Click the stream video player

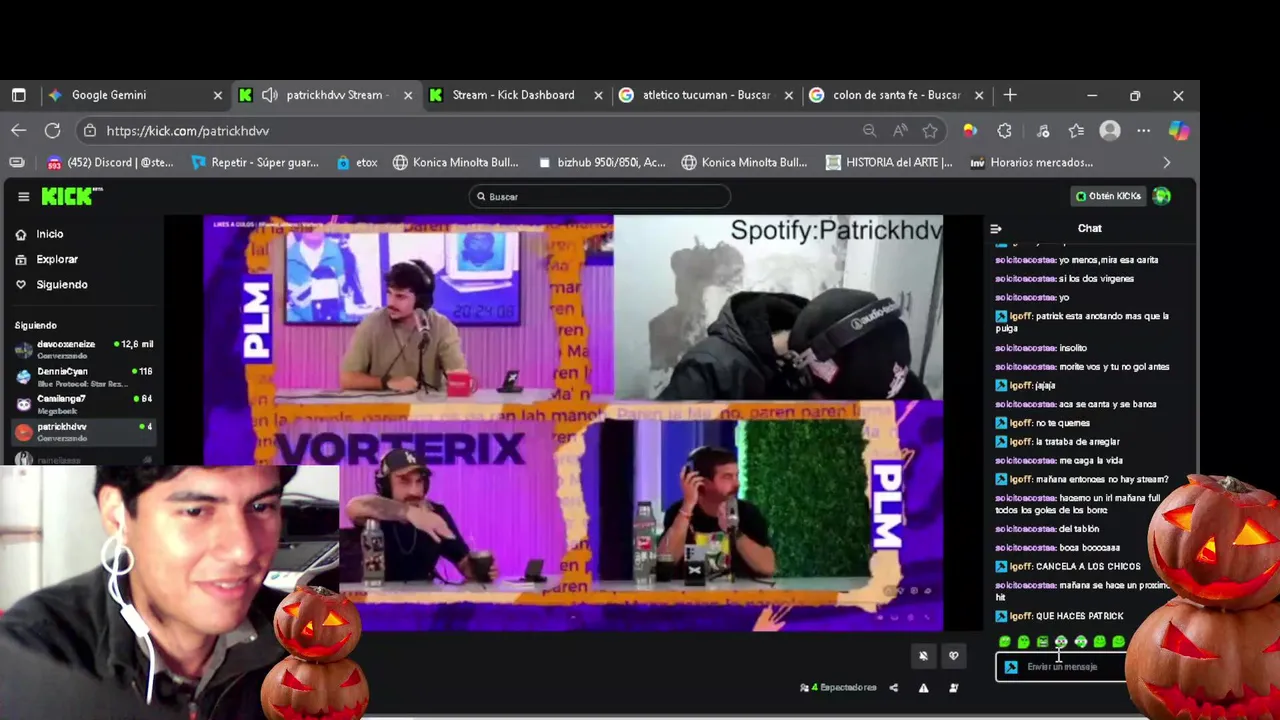tap(573, 423)
